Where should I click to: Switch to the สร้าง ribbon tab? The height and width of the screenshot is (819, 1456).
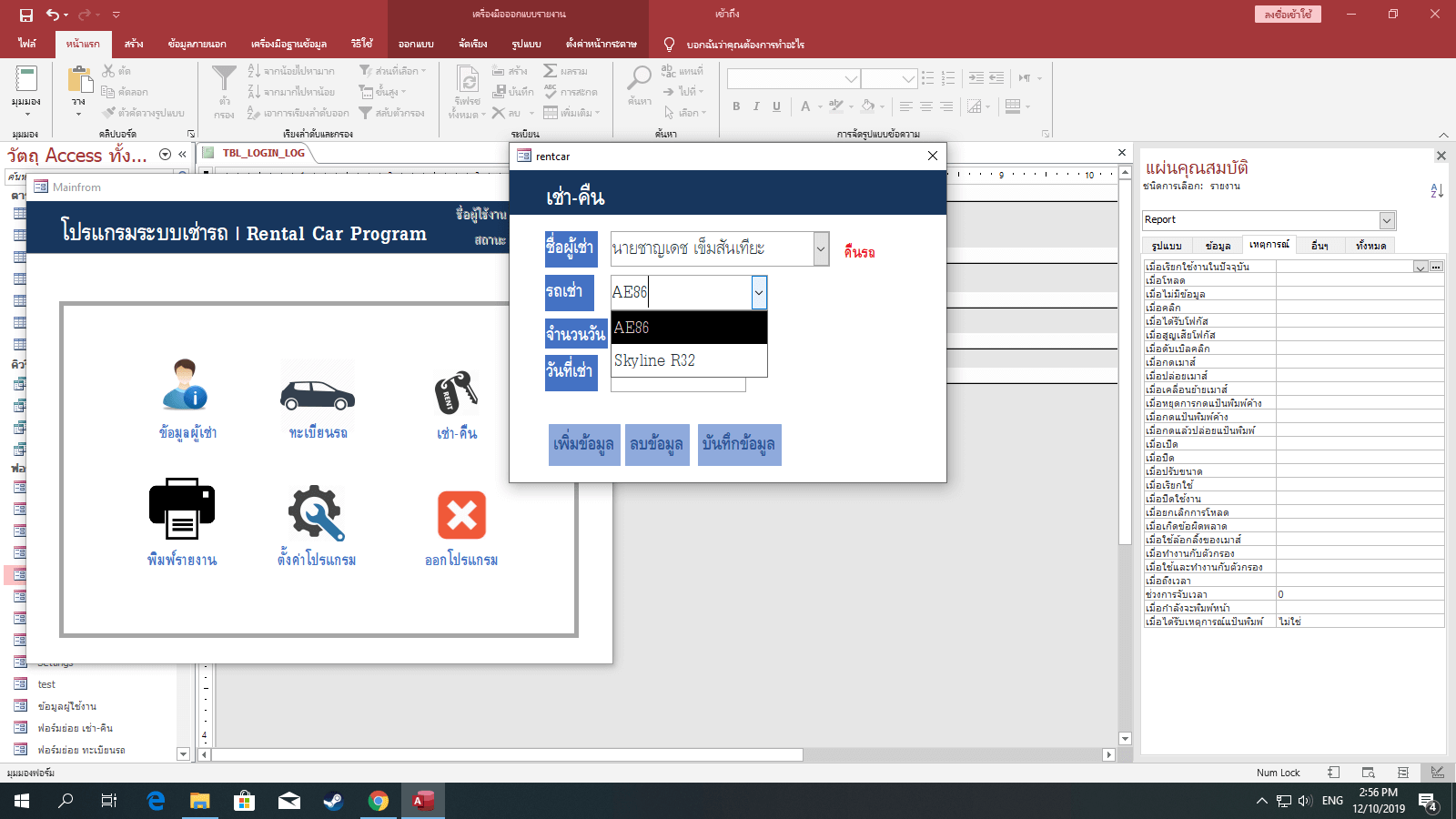pyautogui.click(x=134, y=44)
